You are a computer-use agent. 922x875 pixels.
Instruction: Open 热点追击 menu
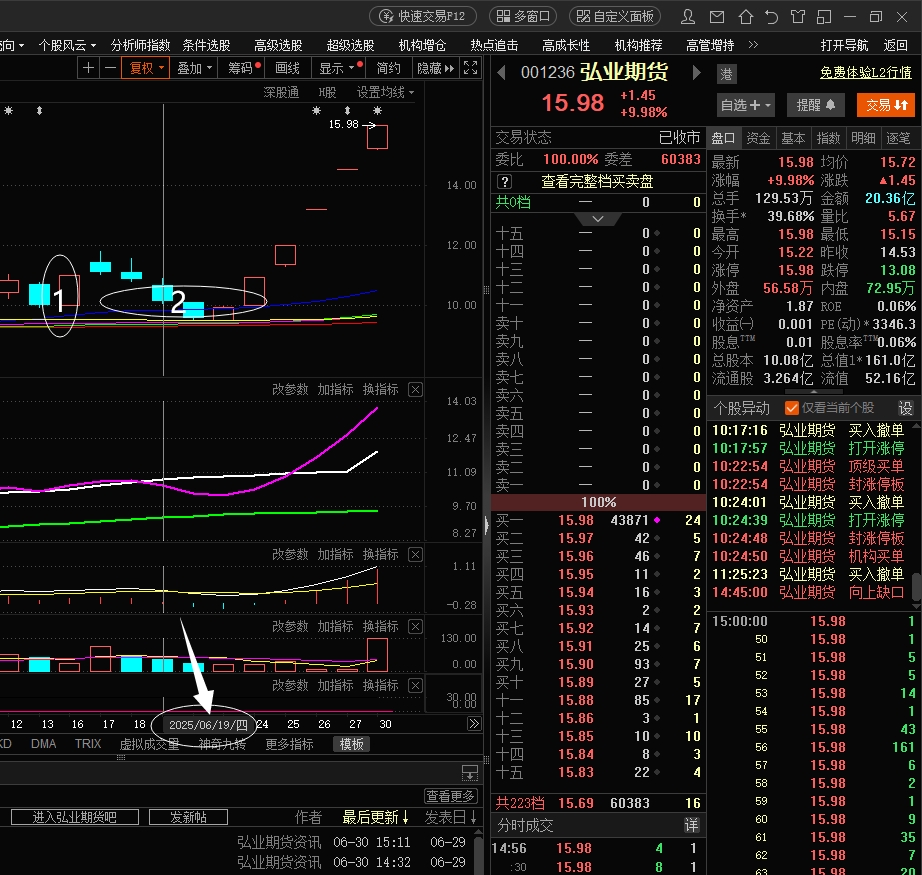click(495, 45)
